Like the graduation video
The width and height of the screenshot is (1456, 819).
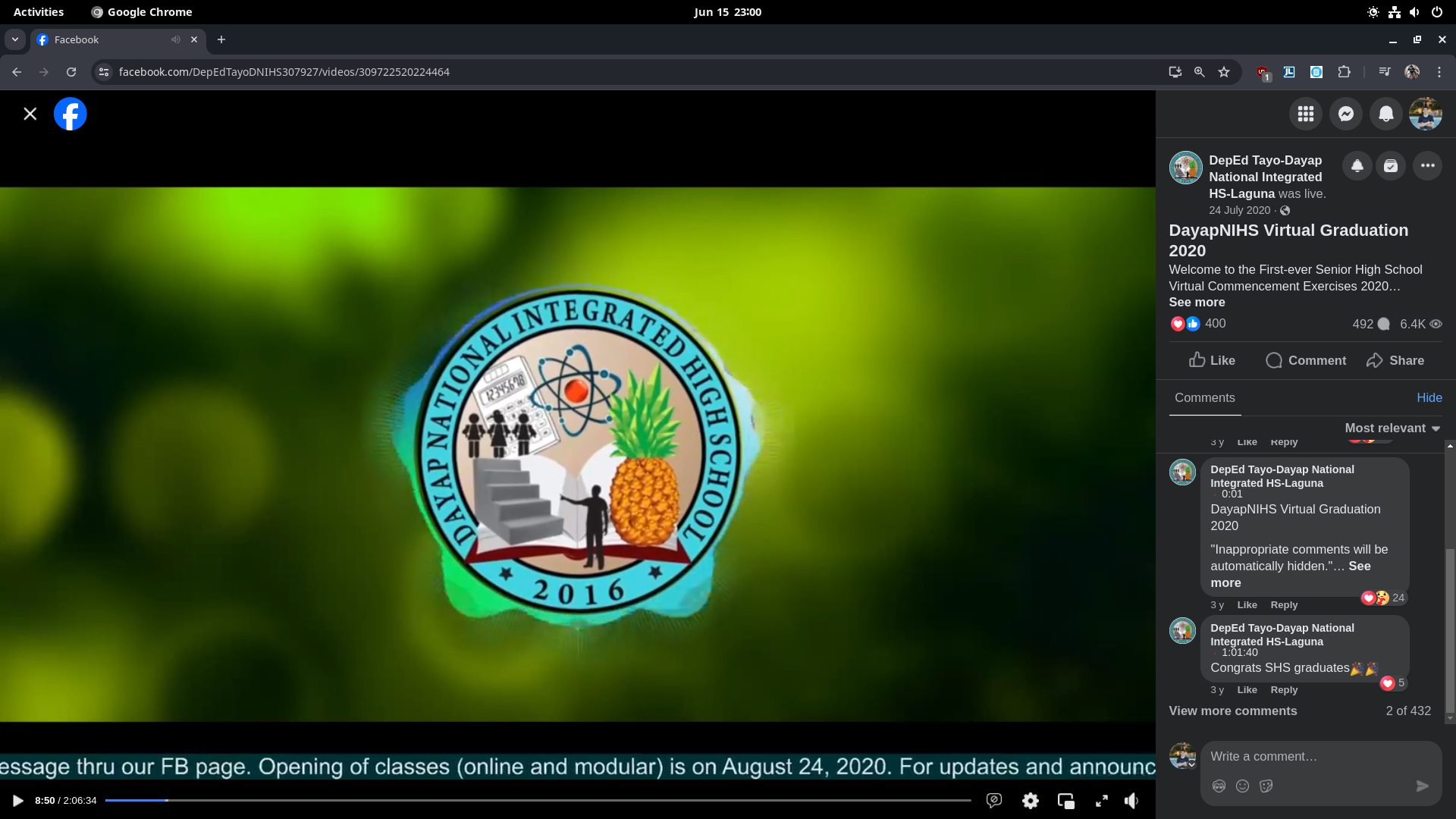[x=1212, y=360]
